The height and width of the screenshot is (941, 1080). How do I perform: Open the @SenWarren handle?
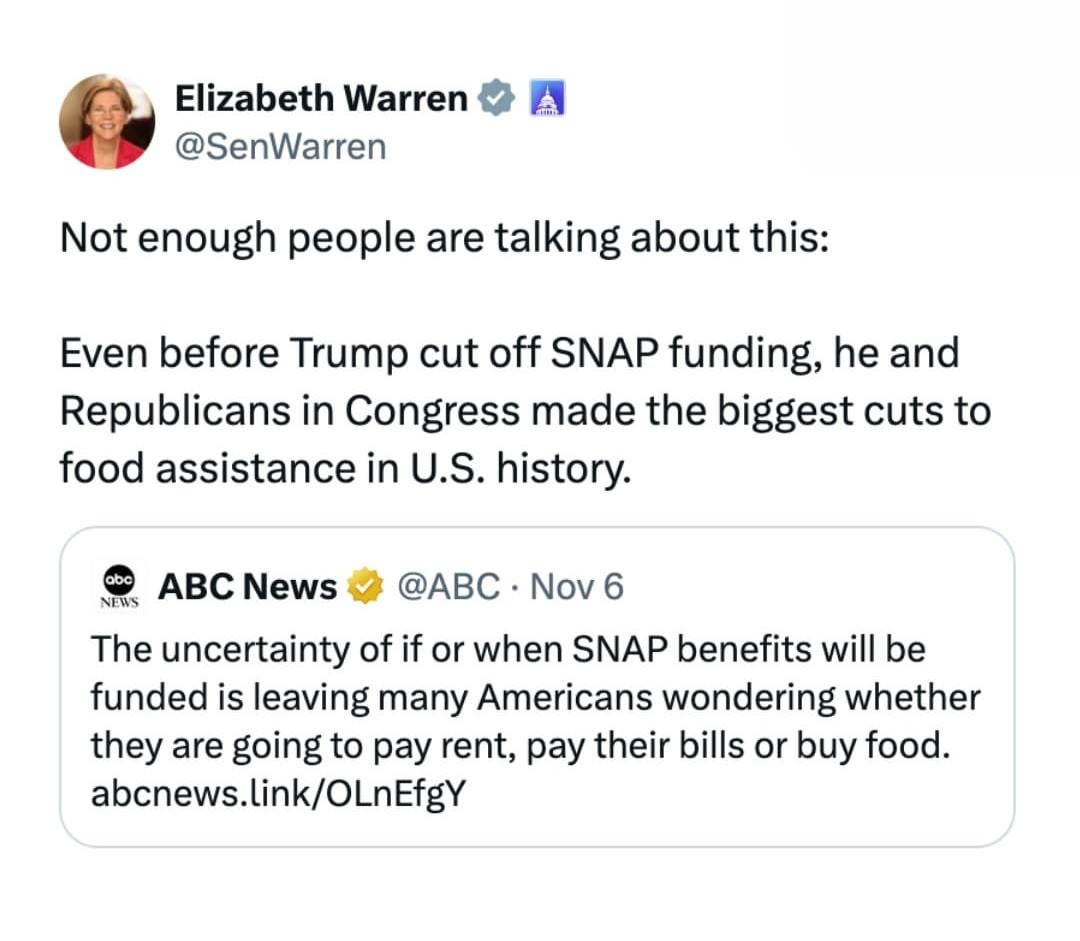[280, 147]
